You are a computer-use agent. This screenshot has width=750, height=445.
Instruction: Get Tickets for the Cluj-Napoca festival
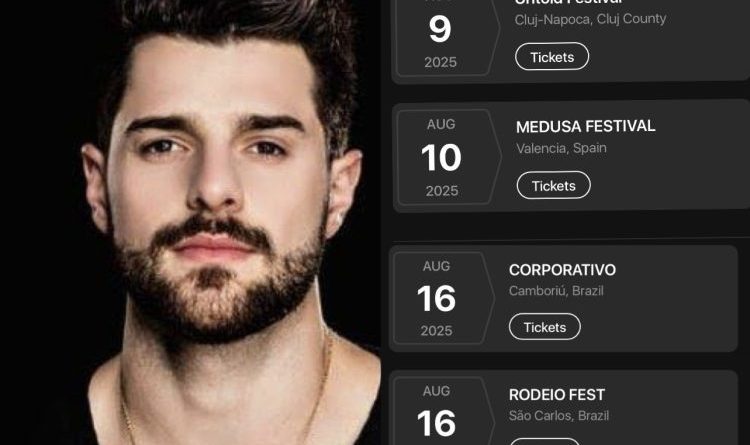(x=552, y=56)
